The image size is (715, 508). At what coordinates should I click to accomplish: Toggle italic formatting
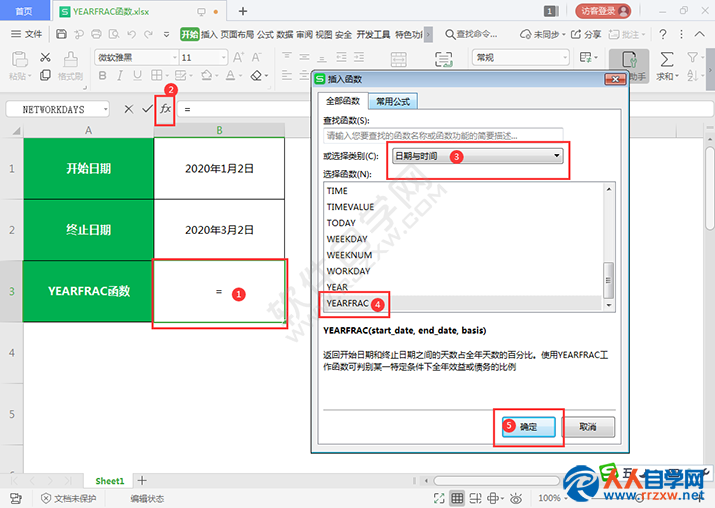pyautogui.click(x=120, y=75)
